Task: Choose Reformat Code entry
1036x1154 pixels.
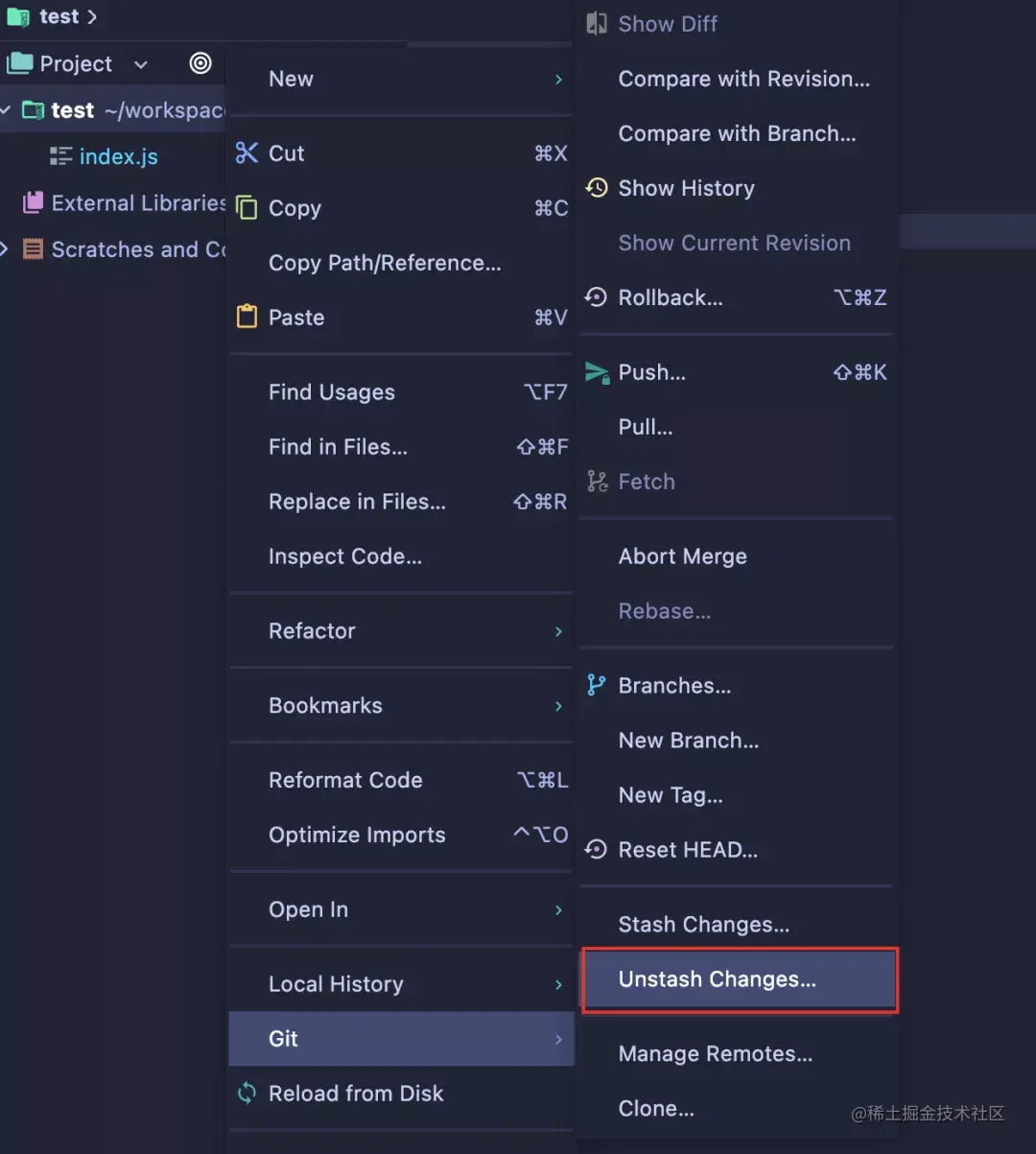Action: click(402, 780)
